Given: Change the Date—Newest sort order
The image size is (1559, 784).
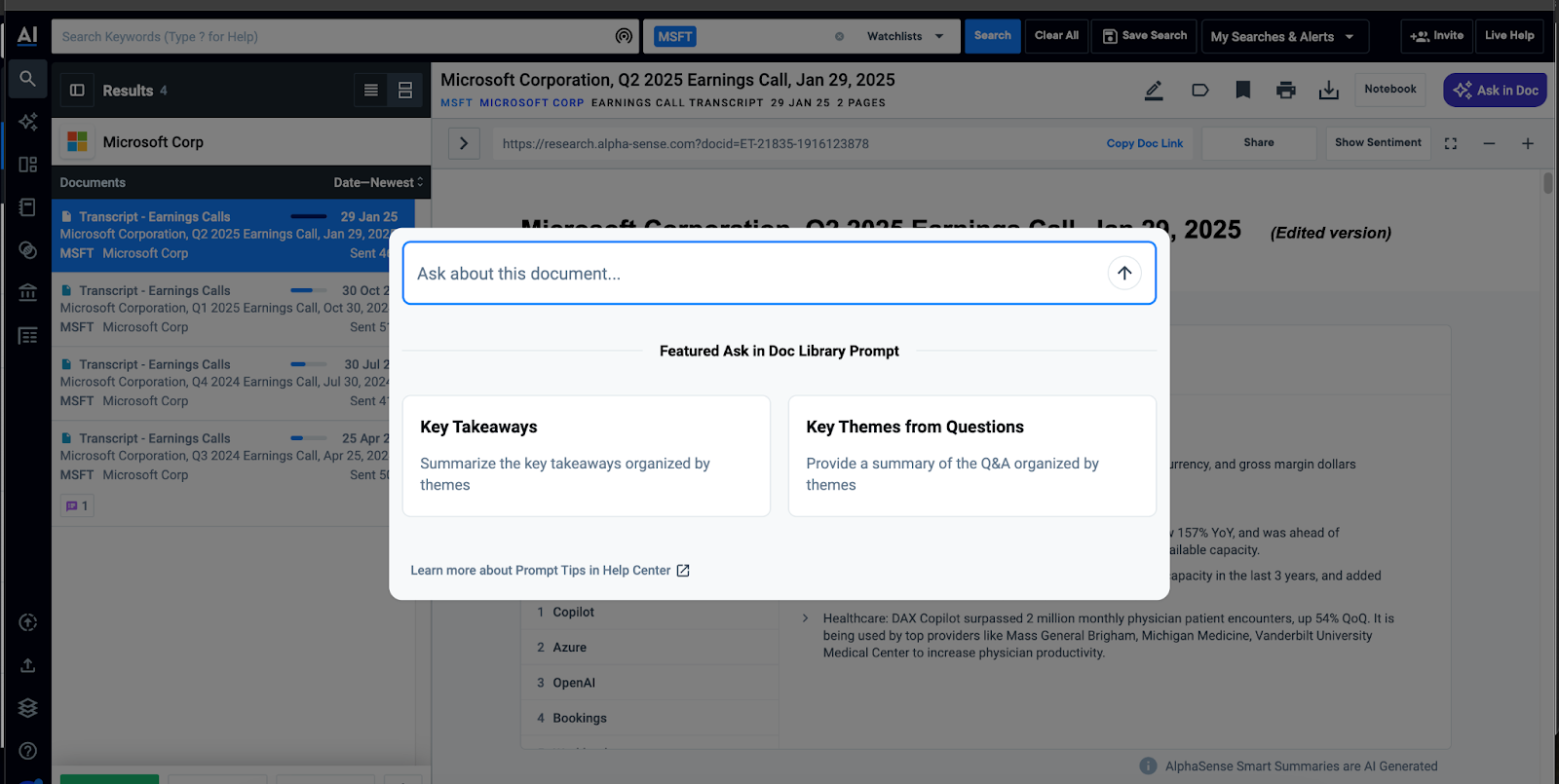Looking at the screenshot, I should (378, 182).
